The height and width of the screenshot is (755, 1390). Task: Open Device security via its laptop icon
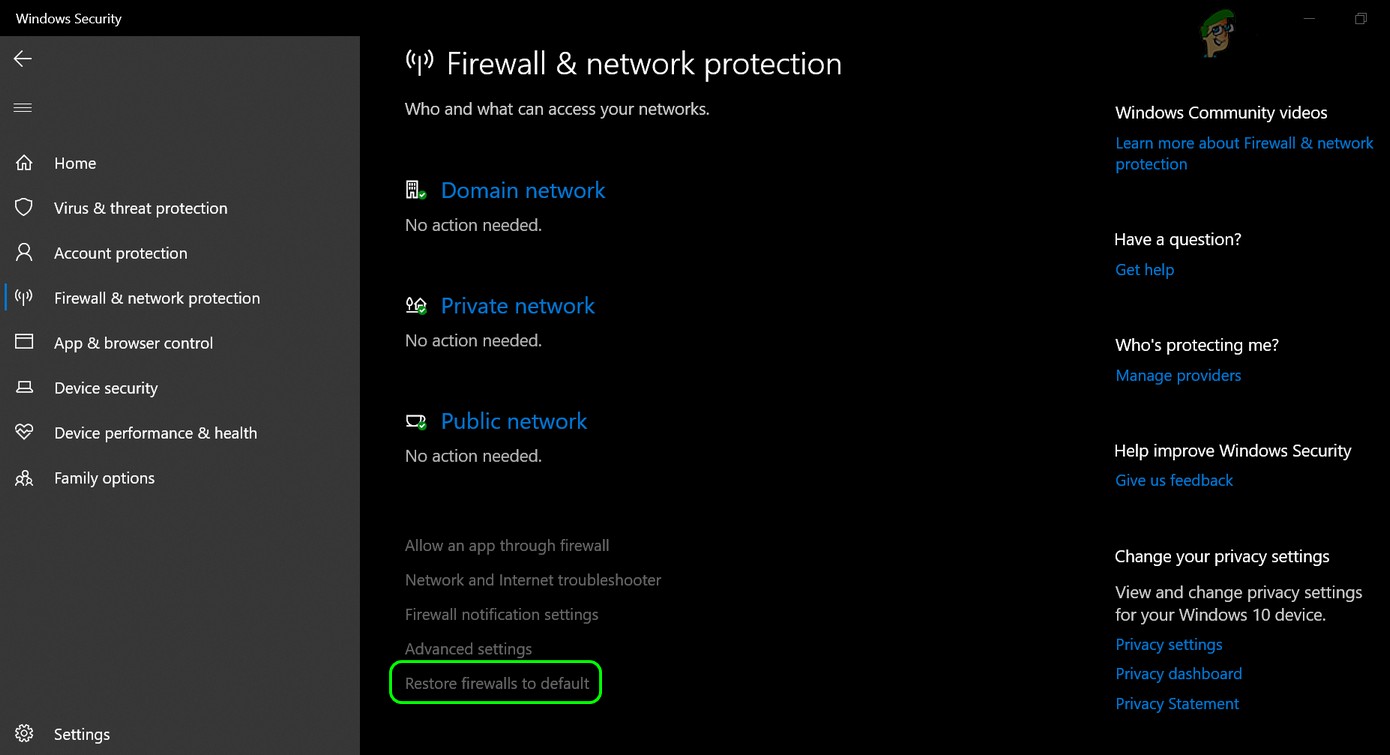point(24,388)
